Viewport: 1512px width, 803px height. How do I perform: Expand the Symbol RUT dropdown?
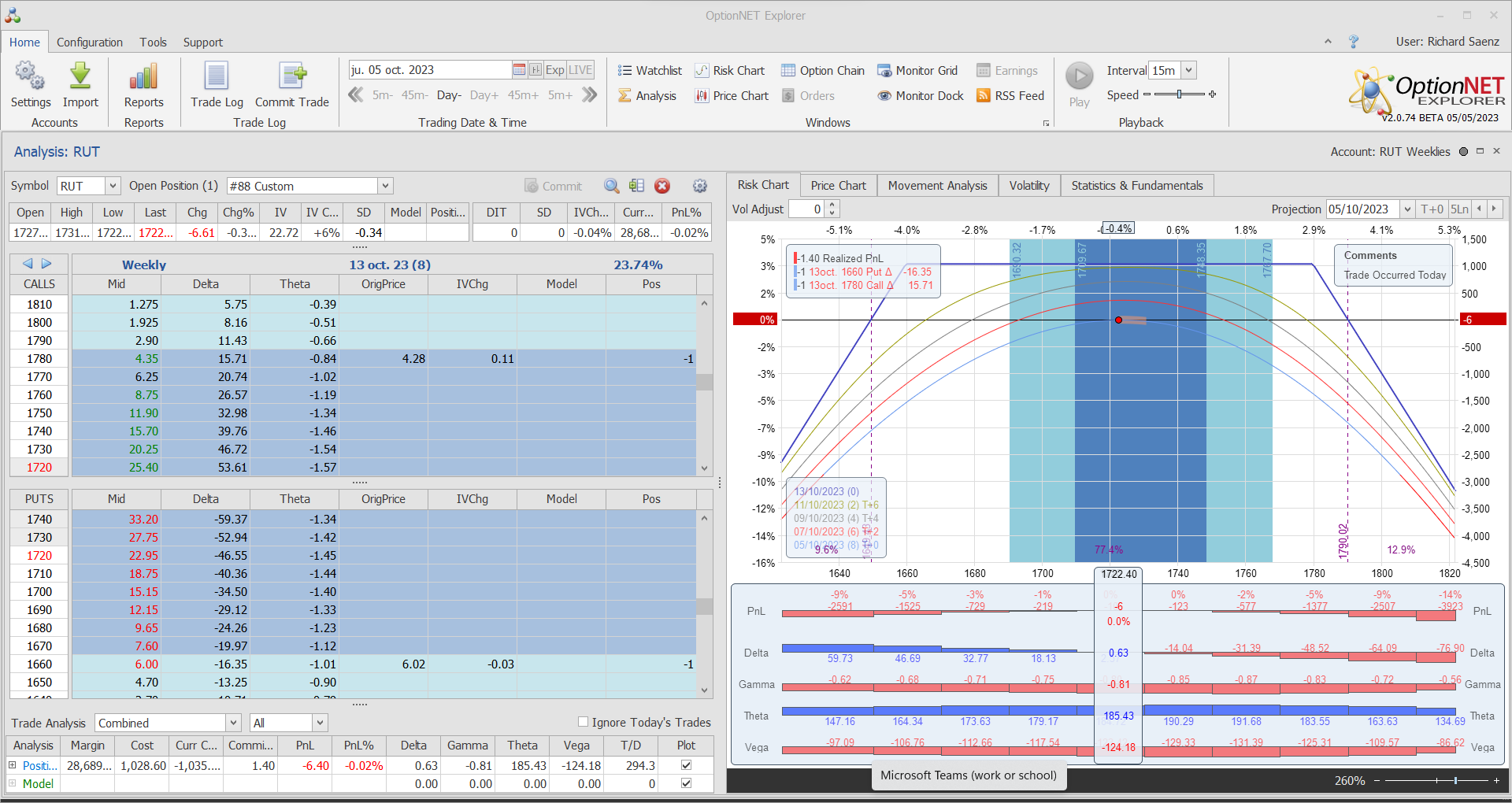tap(113, 186)
